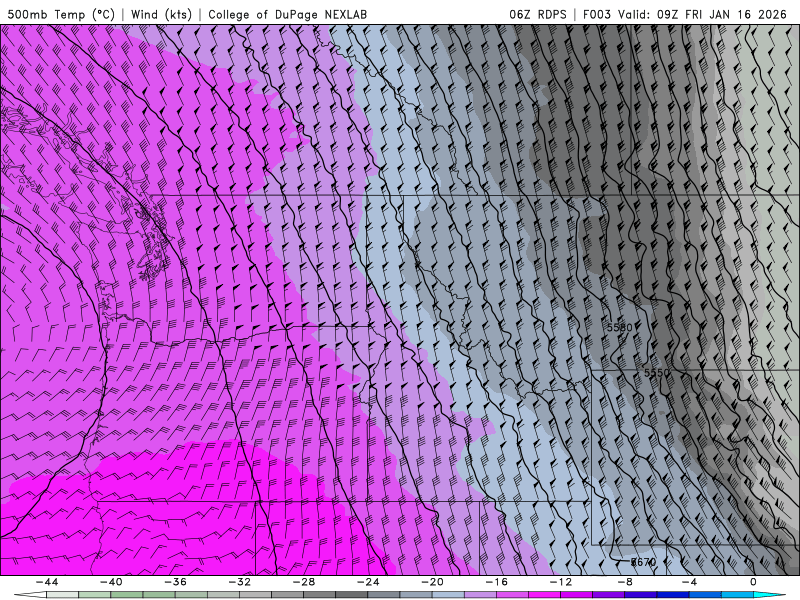Click the -40 colorbar label
Screen dimensions: 800x600
[111, 582]
